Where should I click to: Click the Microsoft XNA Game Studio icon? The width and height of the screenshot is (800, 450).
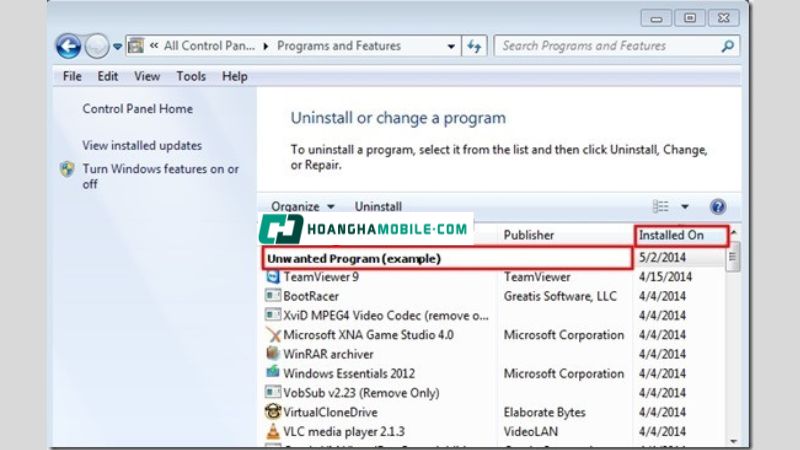273,335
